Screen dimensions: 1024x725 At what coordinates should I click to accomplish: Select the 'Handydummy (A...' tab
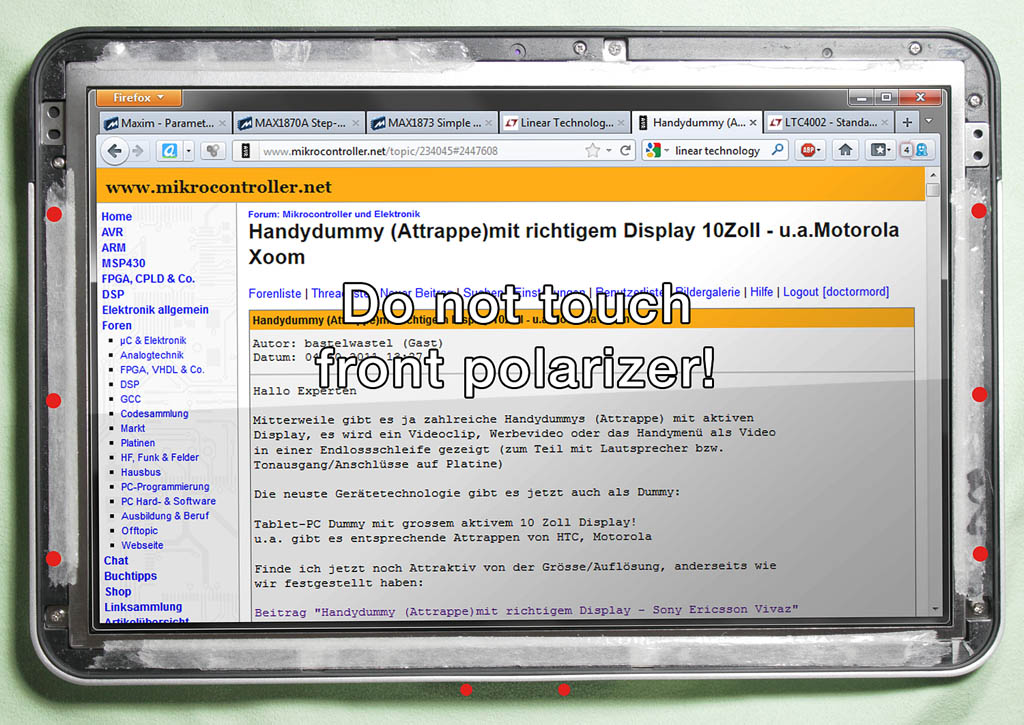(697, 122)
